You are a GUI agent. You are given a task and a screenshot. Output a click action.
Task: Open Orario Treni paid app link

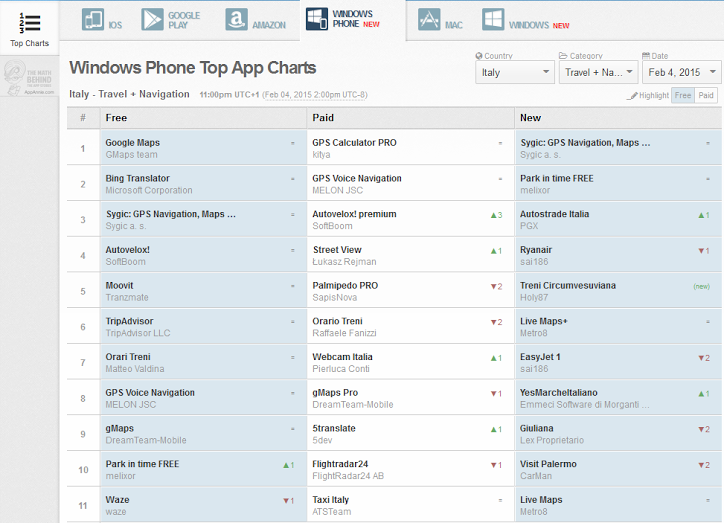[337, 321]
